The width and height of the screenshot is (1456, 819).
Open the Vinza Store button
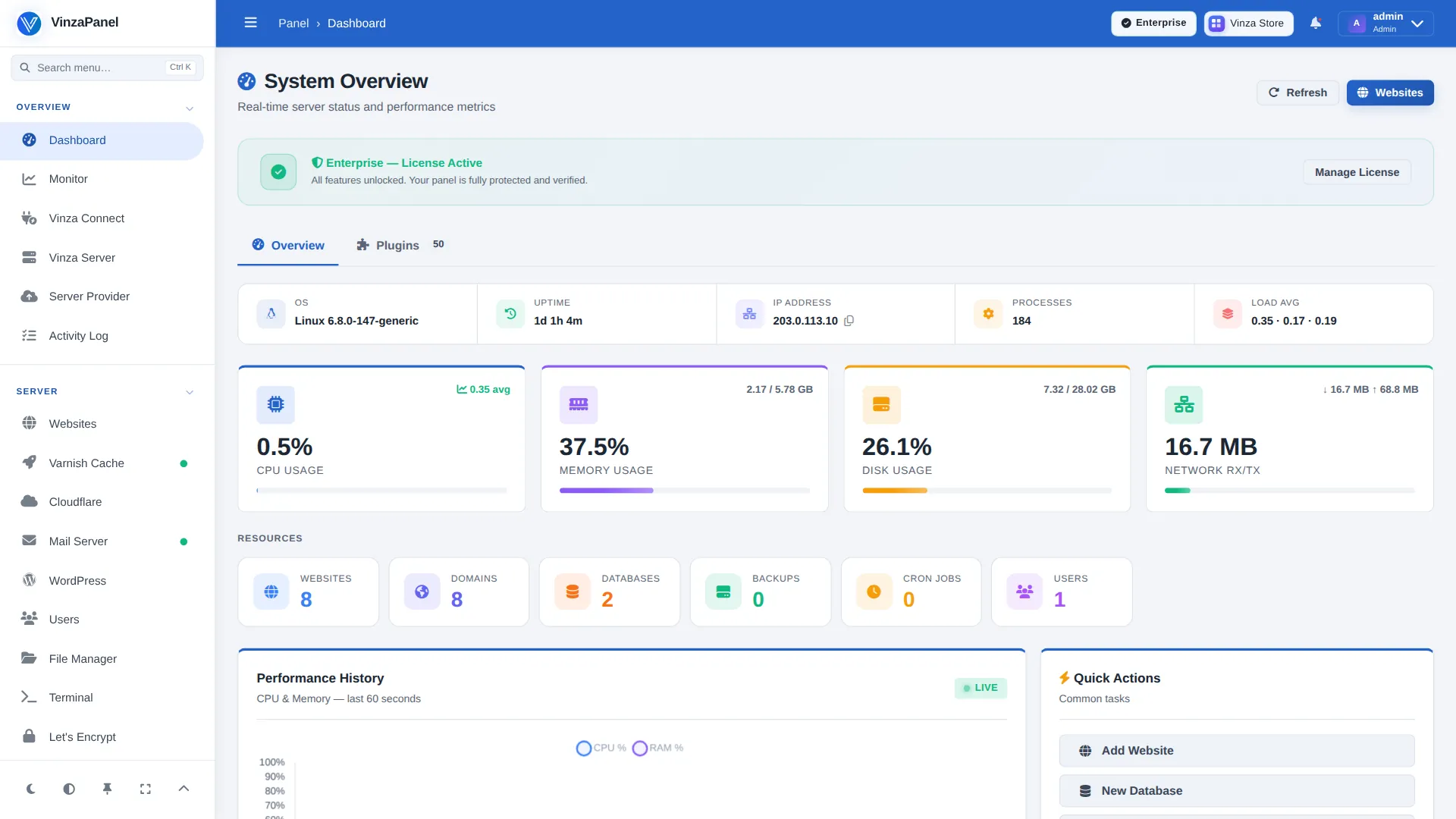click(1248, 23)
